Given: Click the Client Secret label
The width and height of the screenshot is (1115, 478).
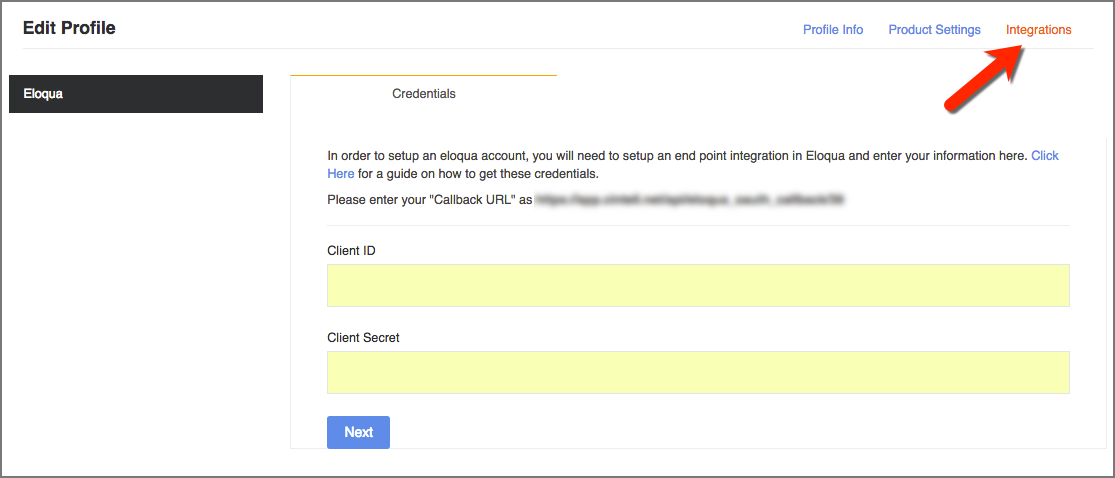Looking at the screenshot, I should [x=363, y=338].
